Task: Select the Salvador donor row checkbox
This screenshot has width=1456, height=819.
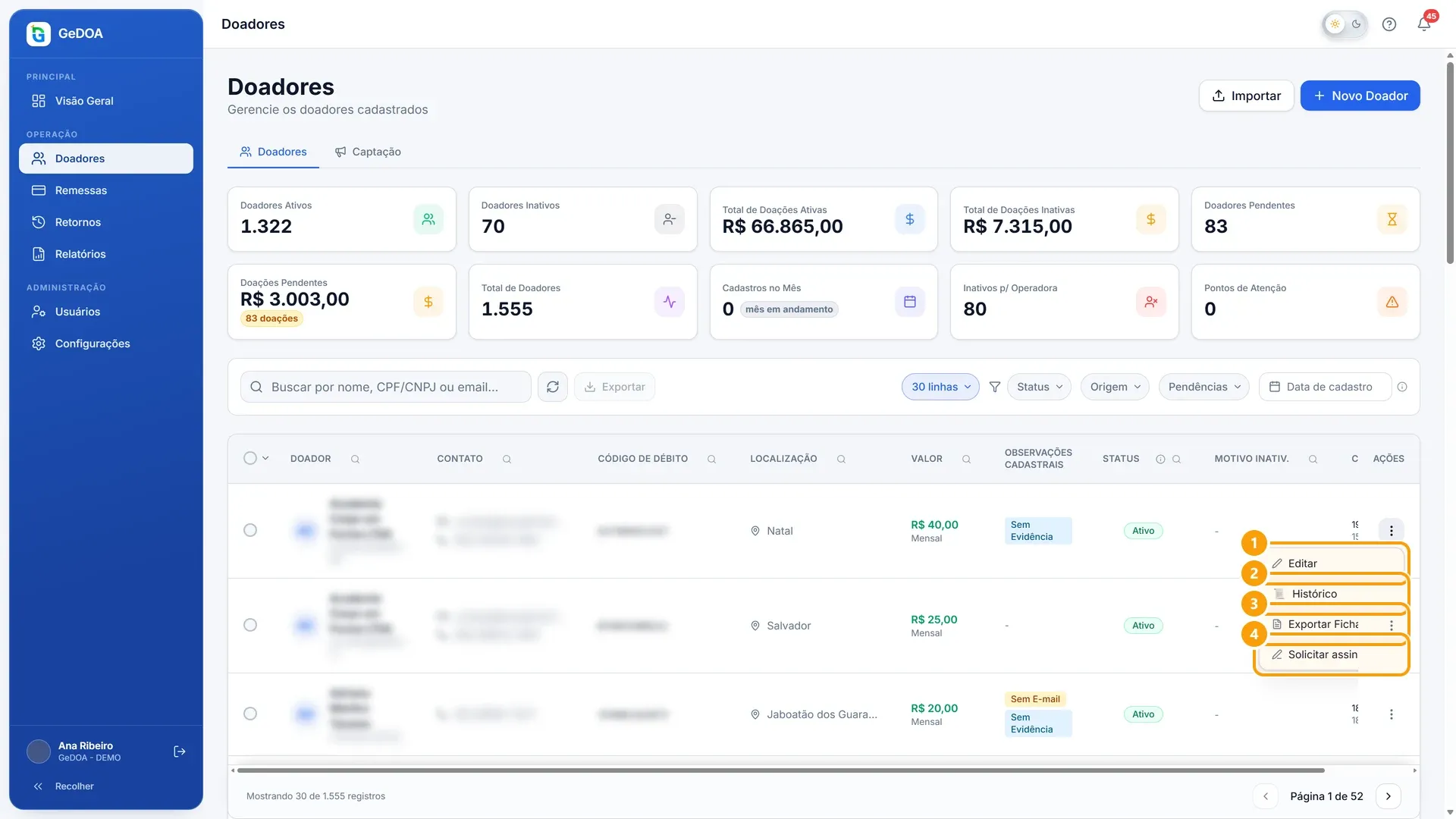Action: click(x=250, y=625)
